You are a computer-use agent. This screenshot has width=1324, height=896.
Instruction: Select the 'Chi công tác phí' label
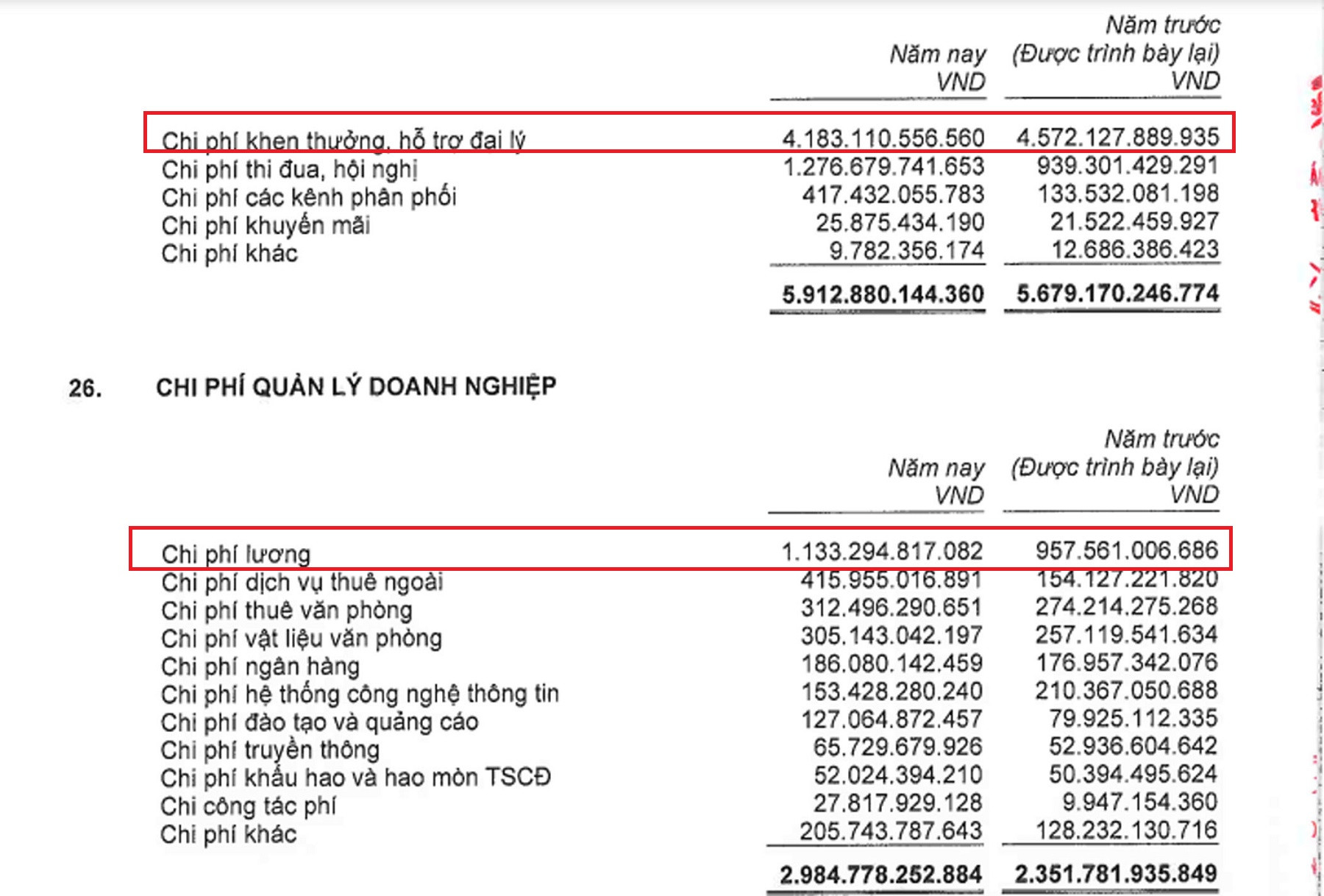248,806
